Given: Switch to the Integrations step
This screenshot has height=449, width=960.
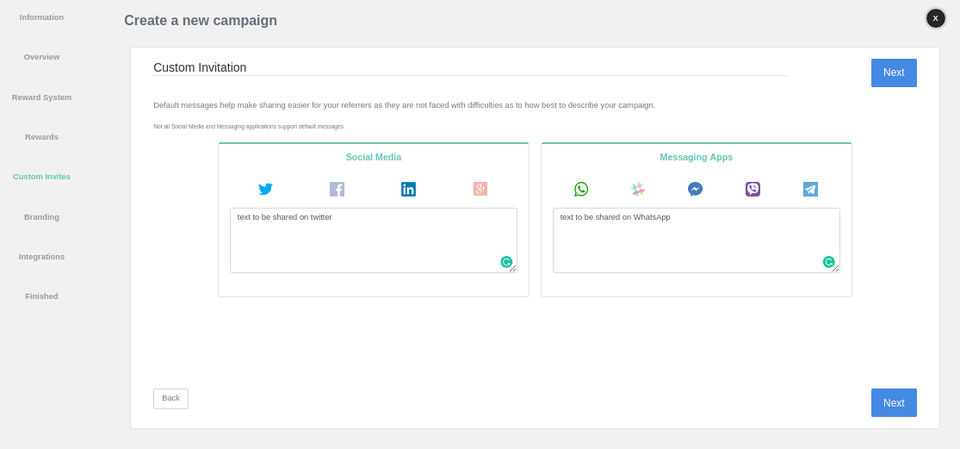Looking at the screenshot, I should [41, 257].
